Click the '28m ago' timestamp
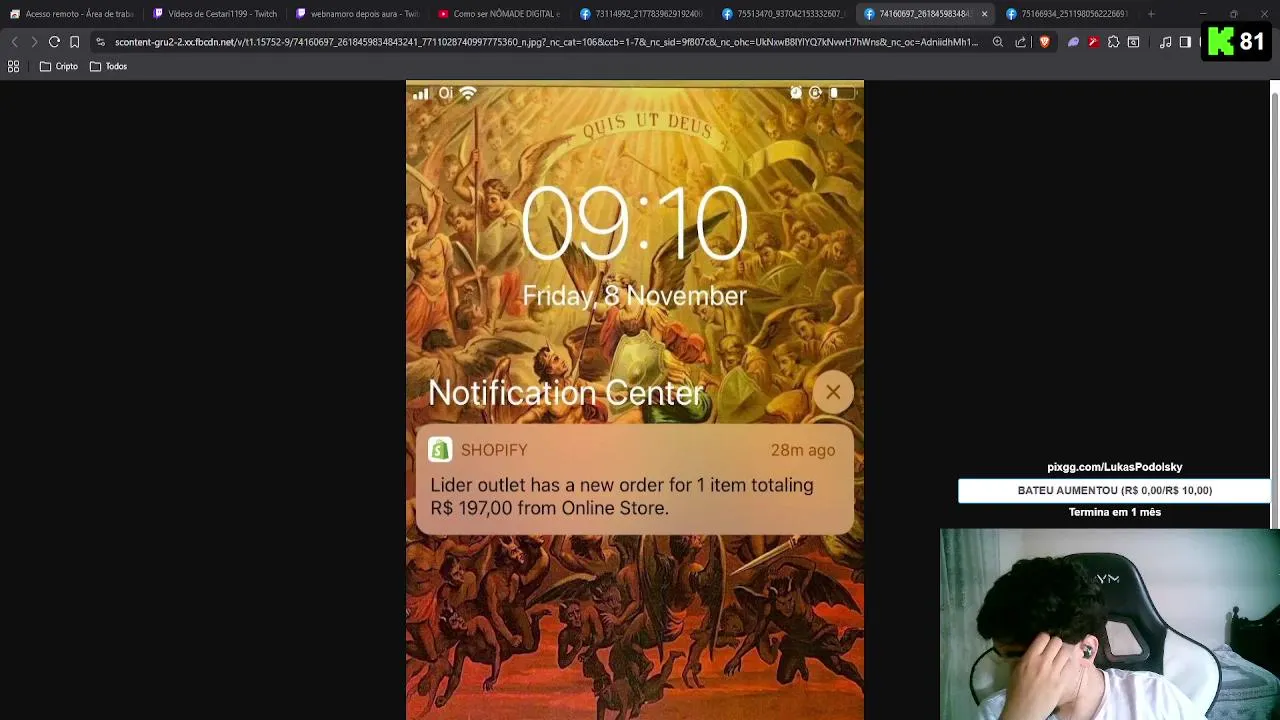Image resolution: width=1280 pixels, height=720 pixels. pyautogui.click(x=802, y=450)
